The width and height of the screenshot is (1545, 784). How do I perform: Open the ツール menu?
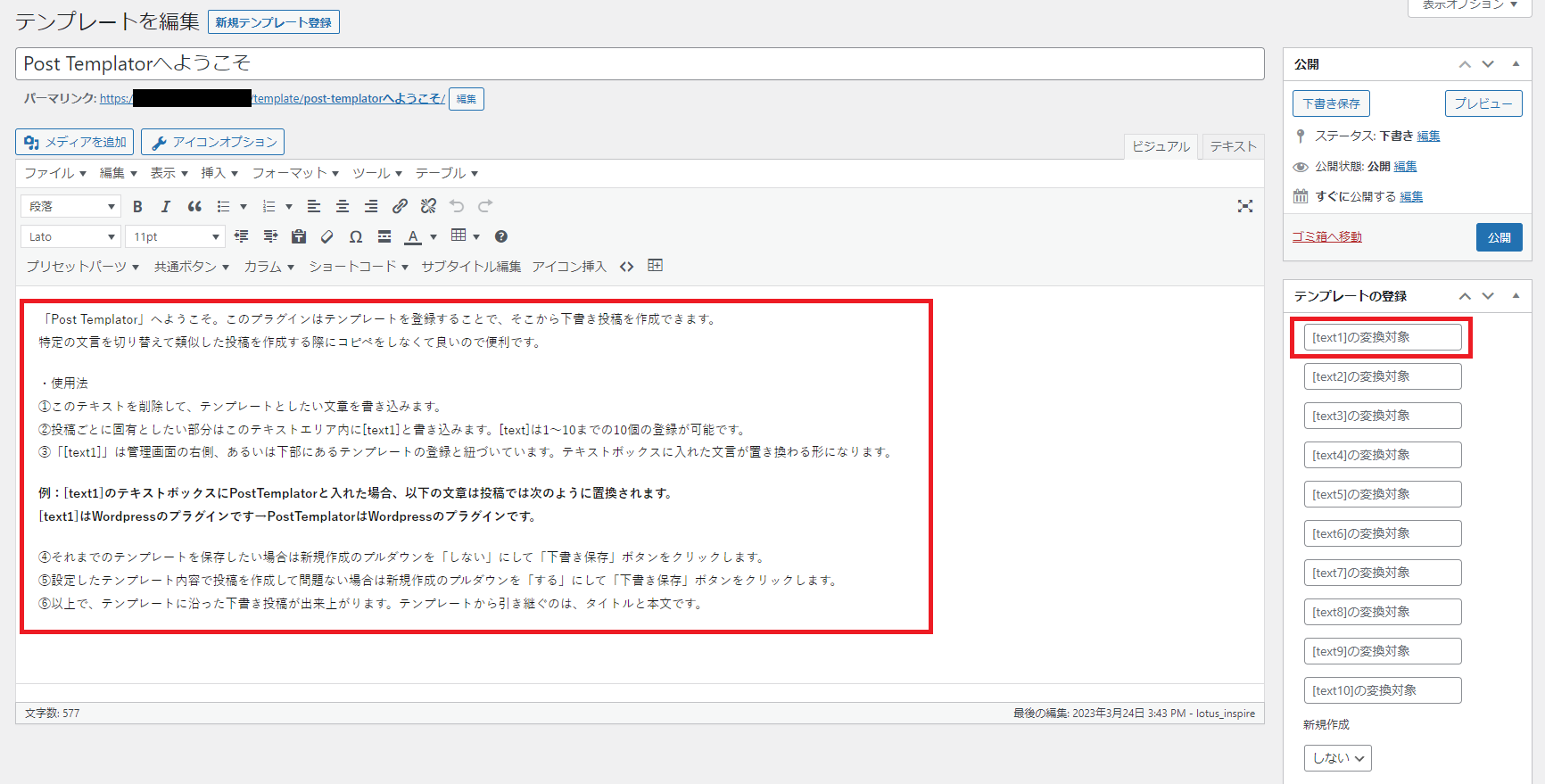[377, 173]
